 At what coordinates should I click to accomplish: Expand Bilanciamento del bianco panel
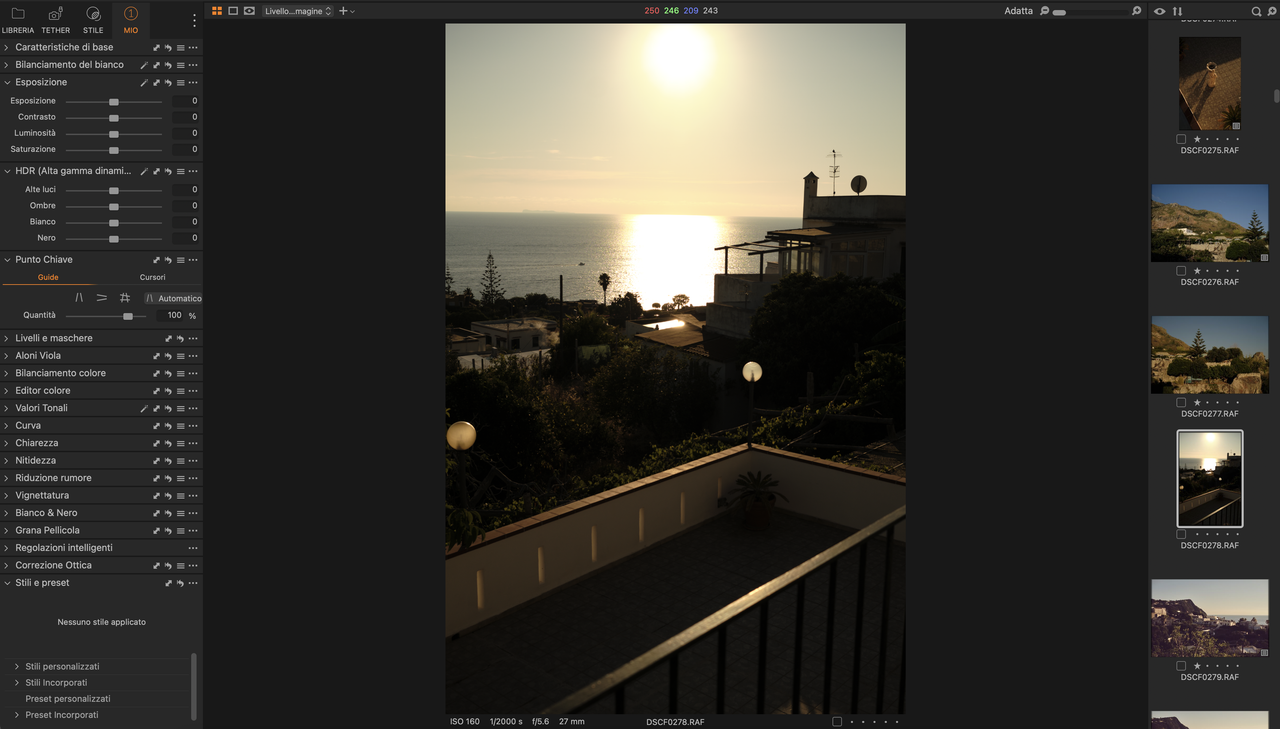(6, 65)
